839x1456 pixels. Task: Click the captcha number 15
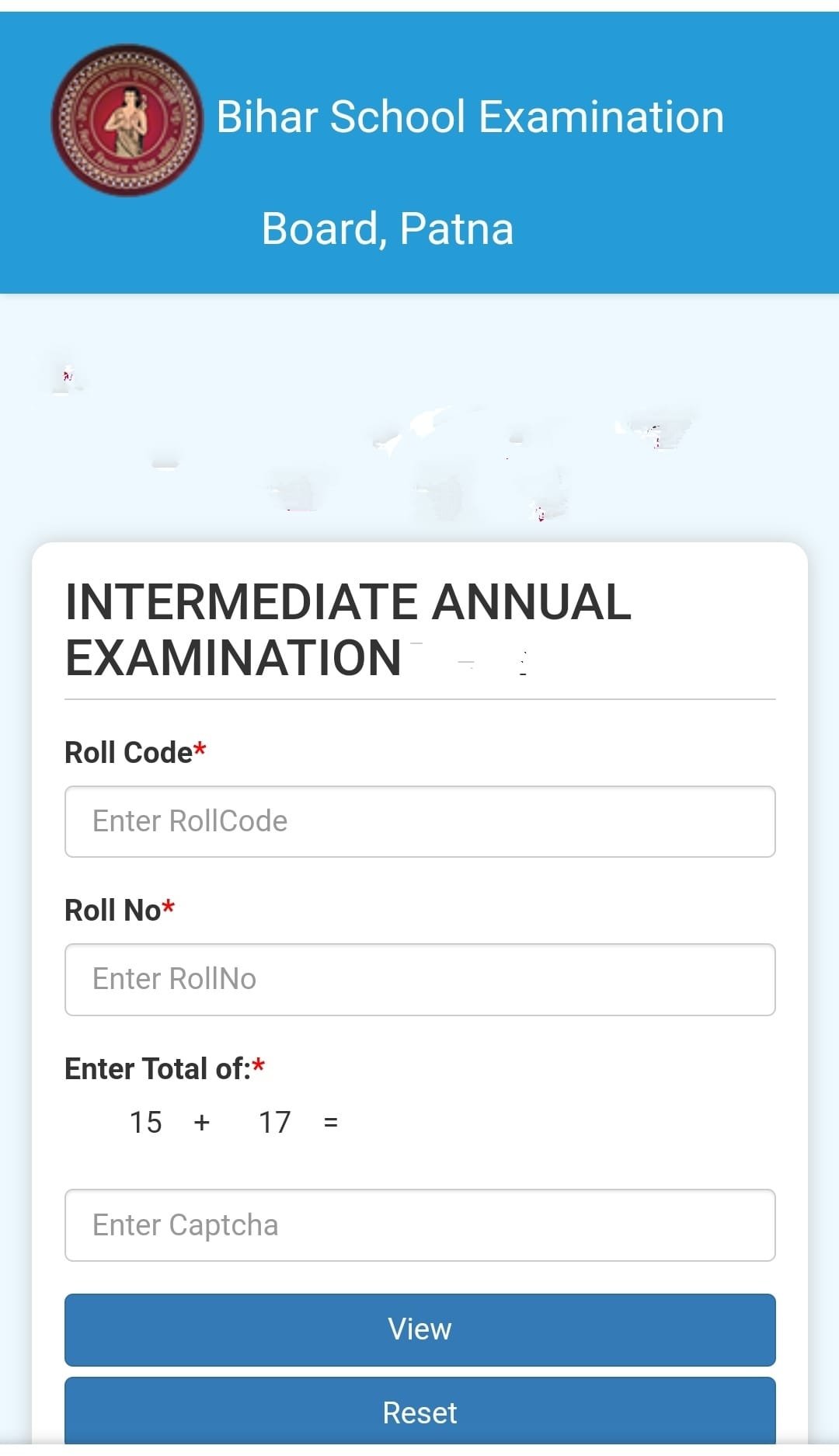(145, 1122)
